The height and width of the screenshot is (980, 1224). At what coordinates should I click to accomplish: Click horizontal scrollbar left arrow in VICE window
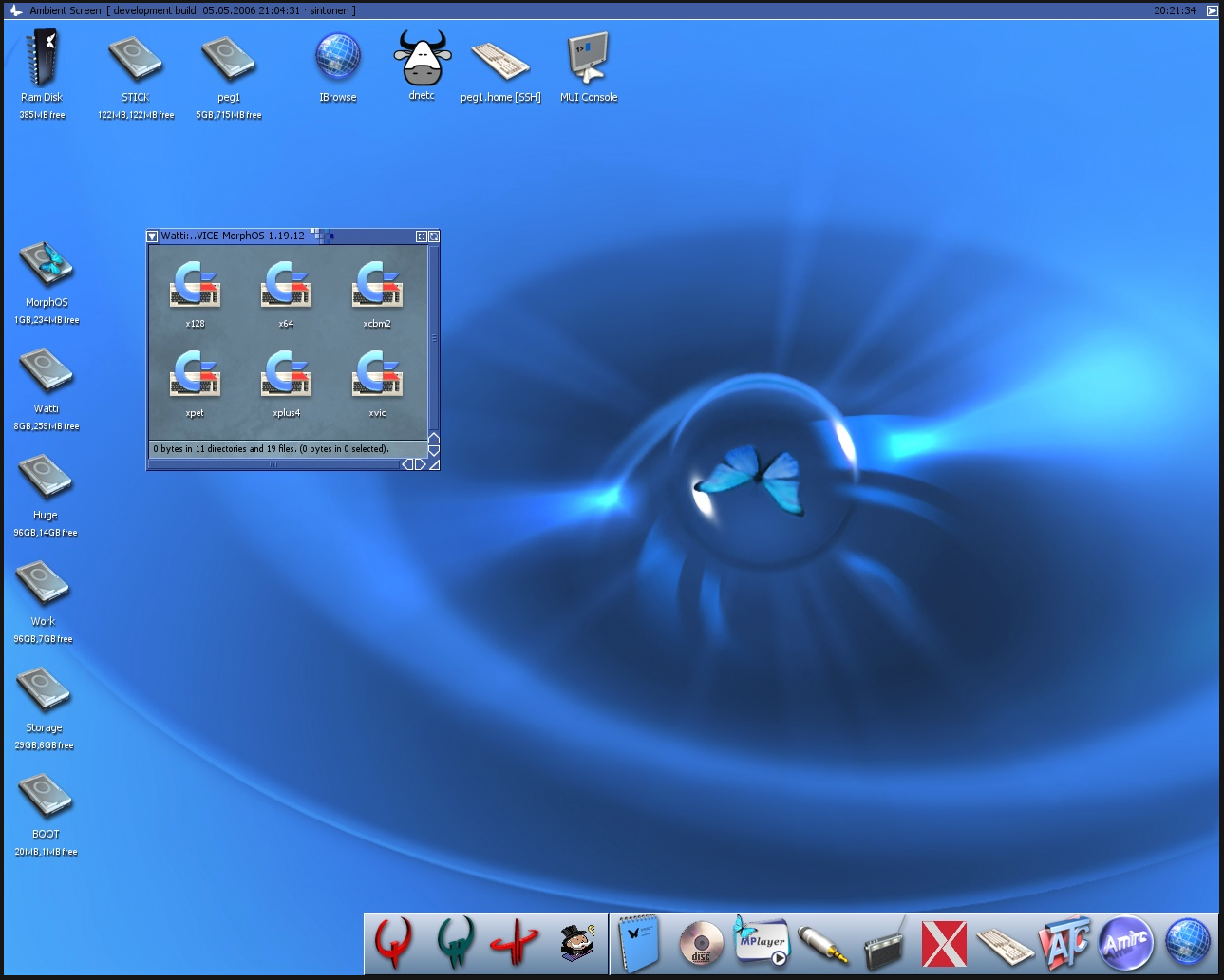(x=408, y=464)
